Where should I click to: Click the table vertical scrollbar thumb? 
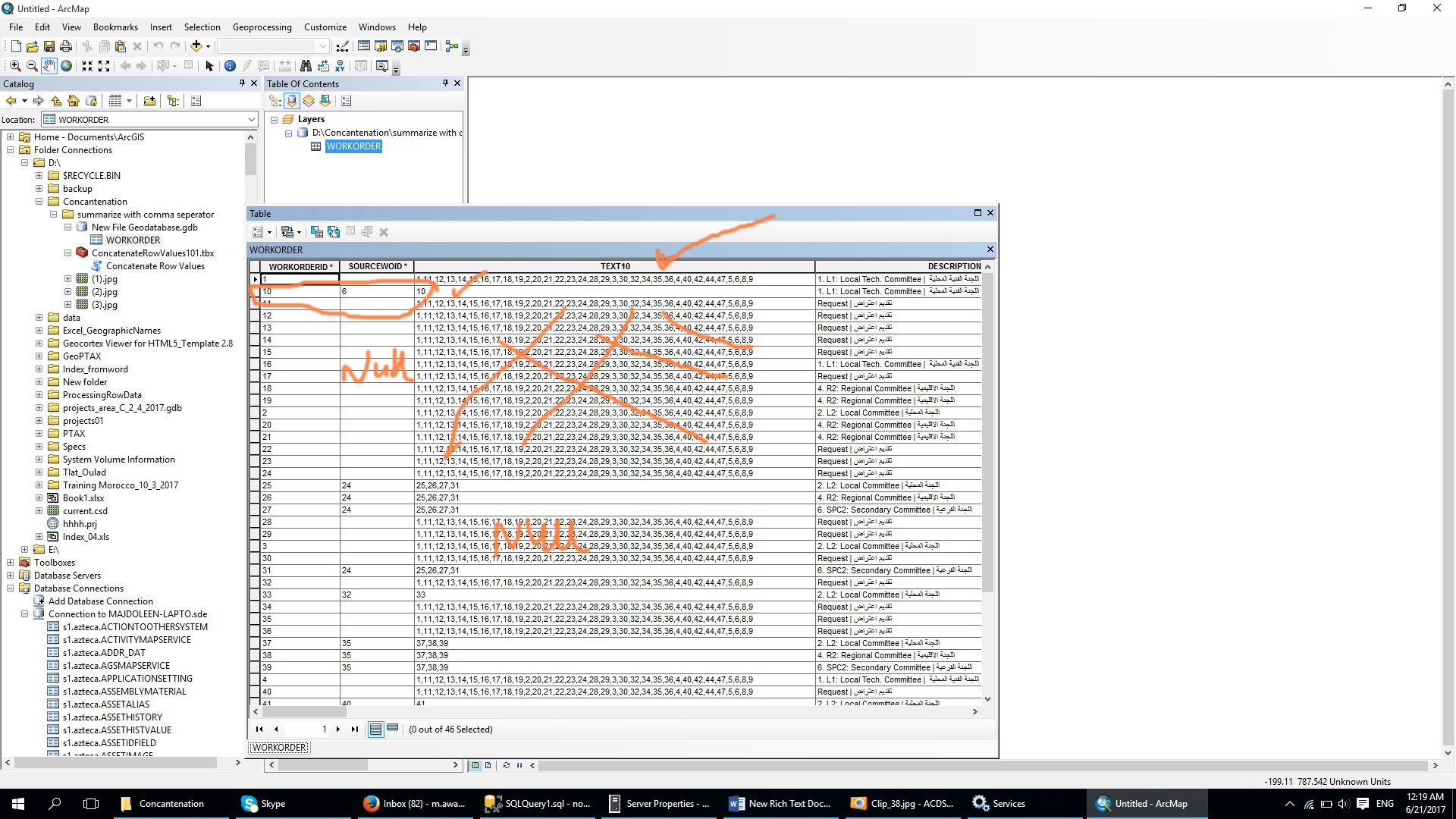click(987, 432)
